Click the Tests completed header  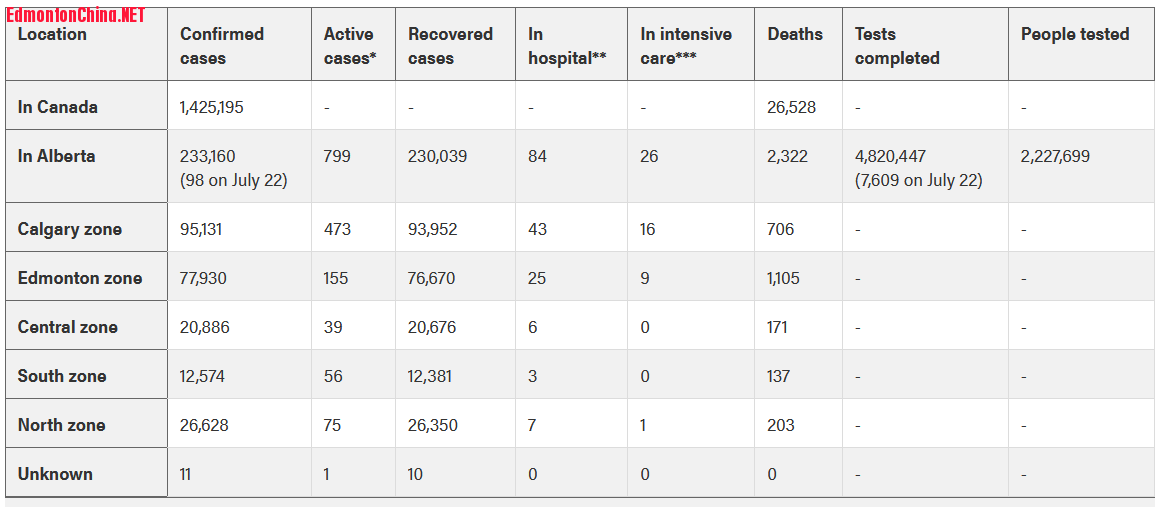click(x=897, y=46)
